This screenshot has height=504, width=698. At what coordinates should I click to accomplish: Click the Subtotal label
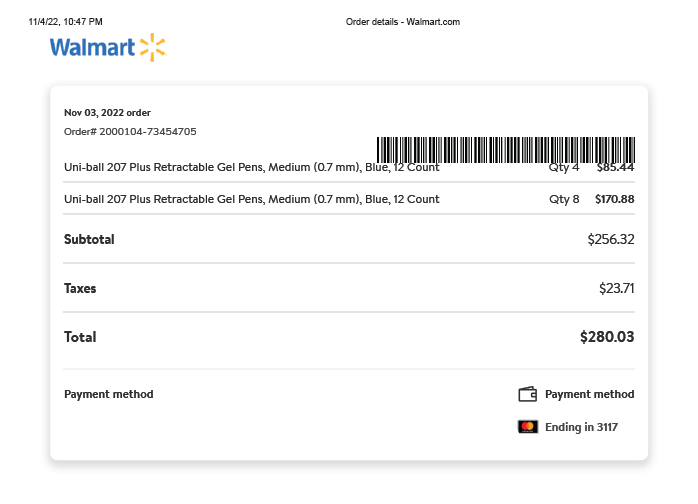click(x=89, y=239)
